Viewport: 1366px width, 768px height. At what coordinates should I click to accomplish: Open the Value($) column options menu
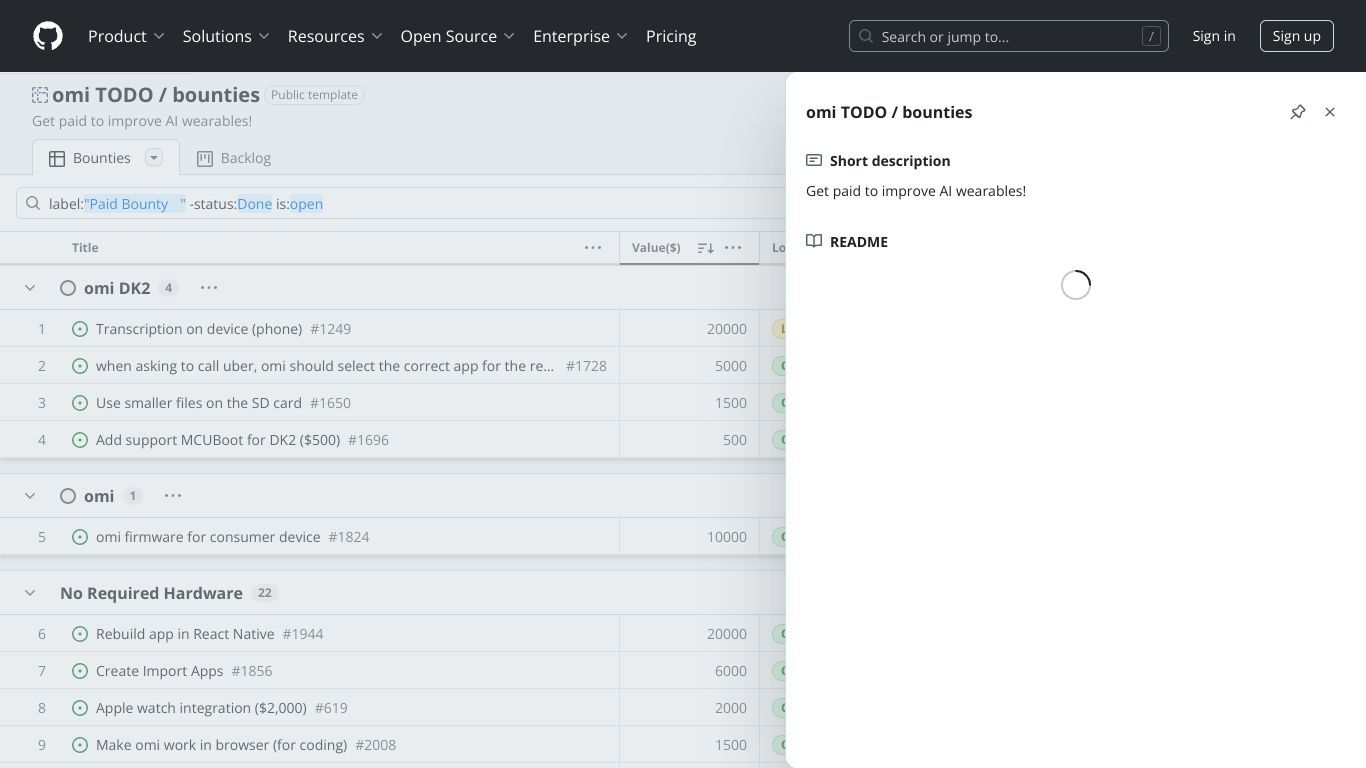(x=733, y=247)
